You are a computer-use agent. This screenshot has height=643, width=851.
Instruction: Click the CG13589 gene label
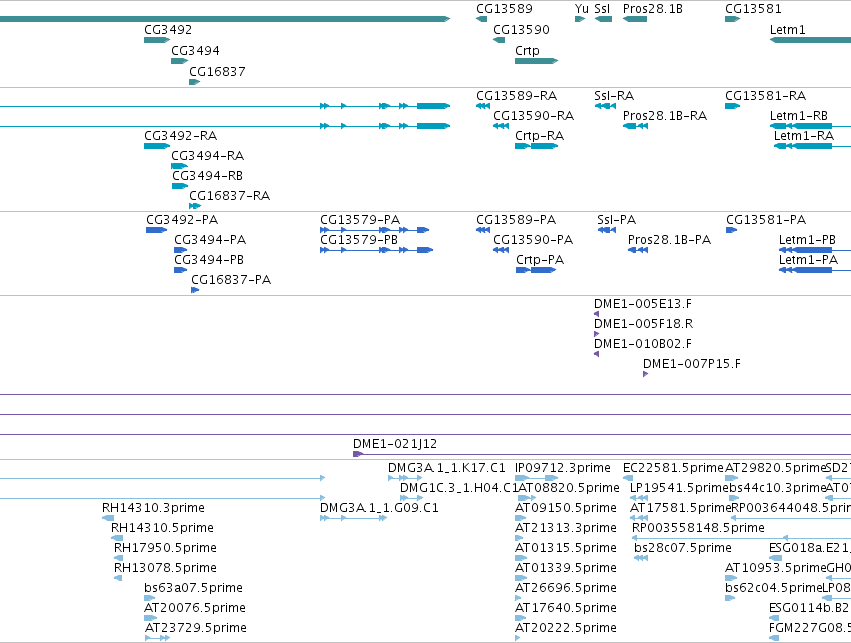[x=504, y=9]
